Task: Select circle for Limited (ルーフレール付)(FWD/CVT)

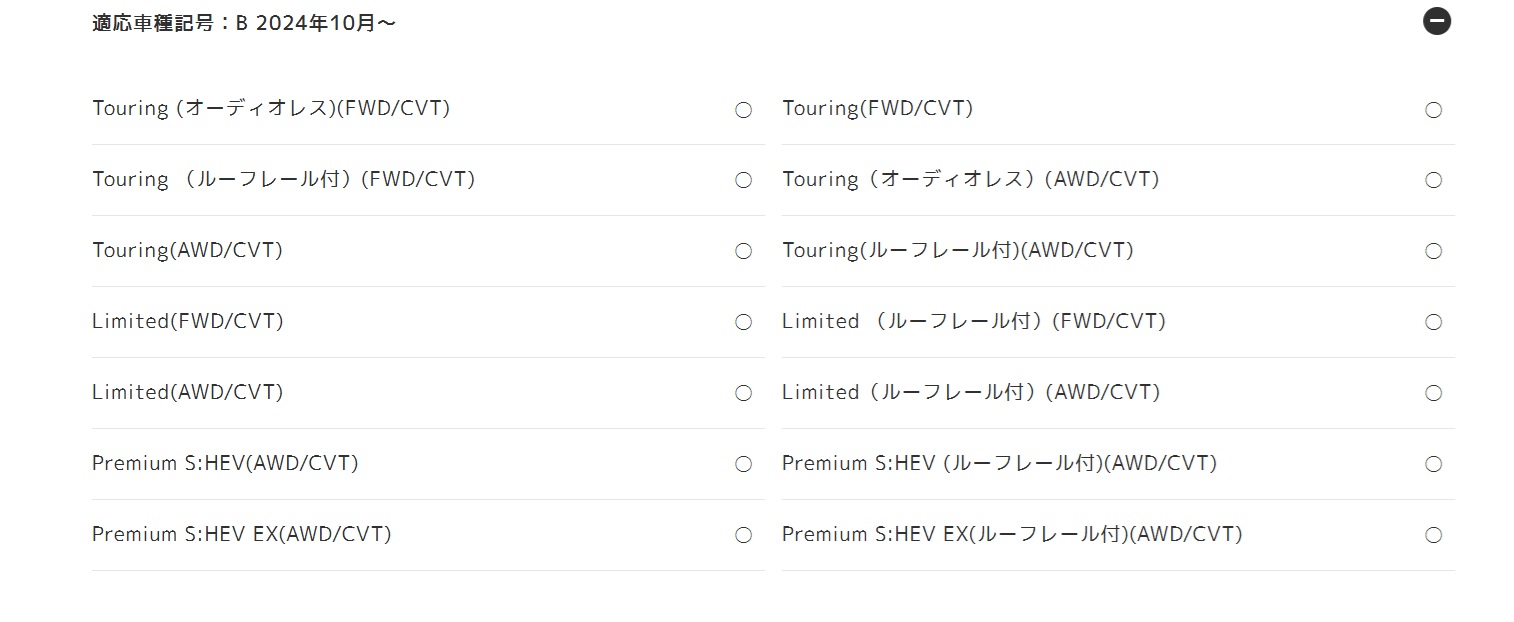Action: [x=1433, y=323]
